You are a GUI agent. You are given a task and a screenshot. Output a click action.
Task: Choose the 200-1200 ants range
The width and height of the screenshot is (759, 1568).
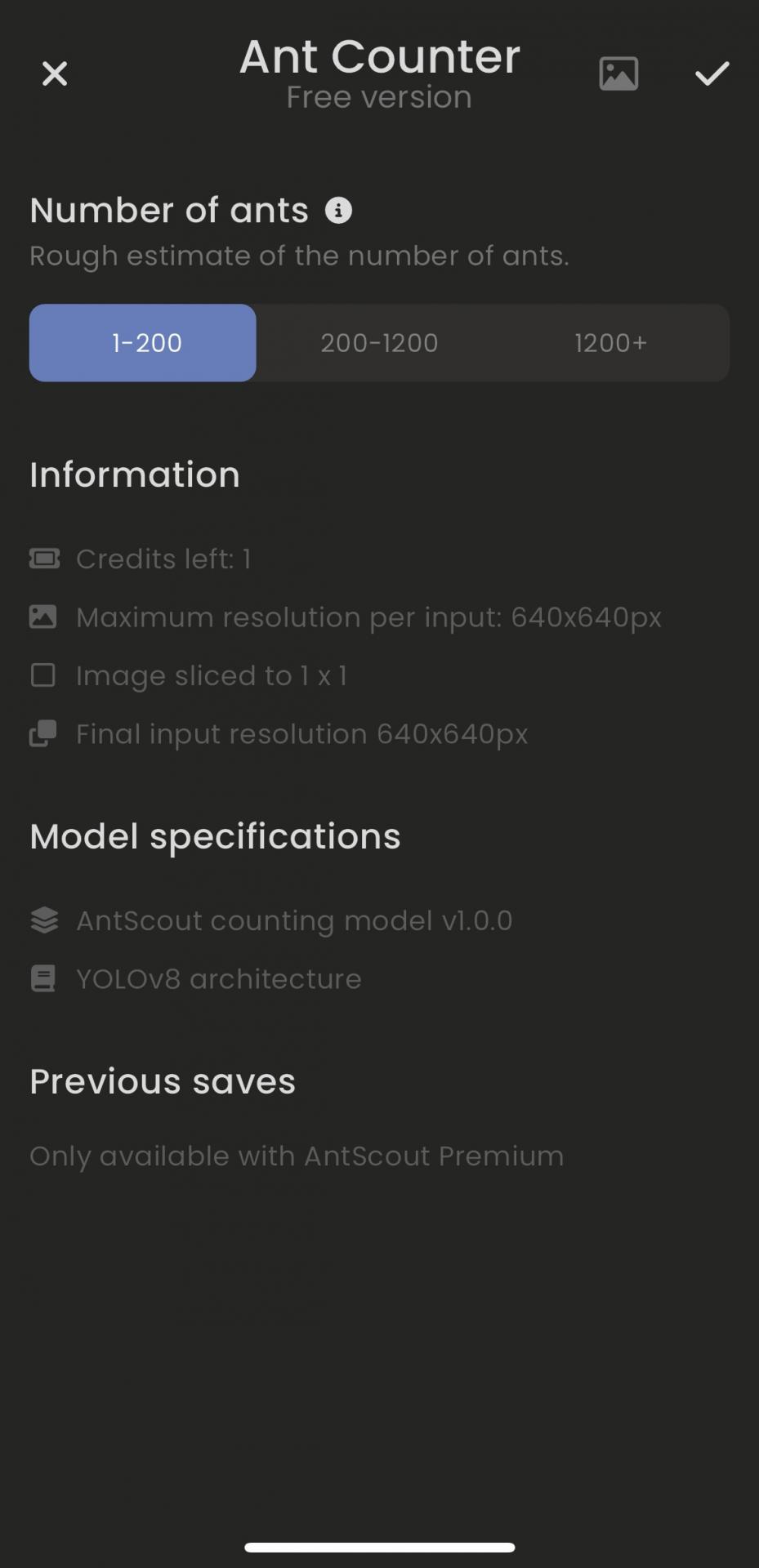tap(379, 343)
